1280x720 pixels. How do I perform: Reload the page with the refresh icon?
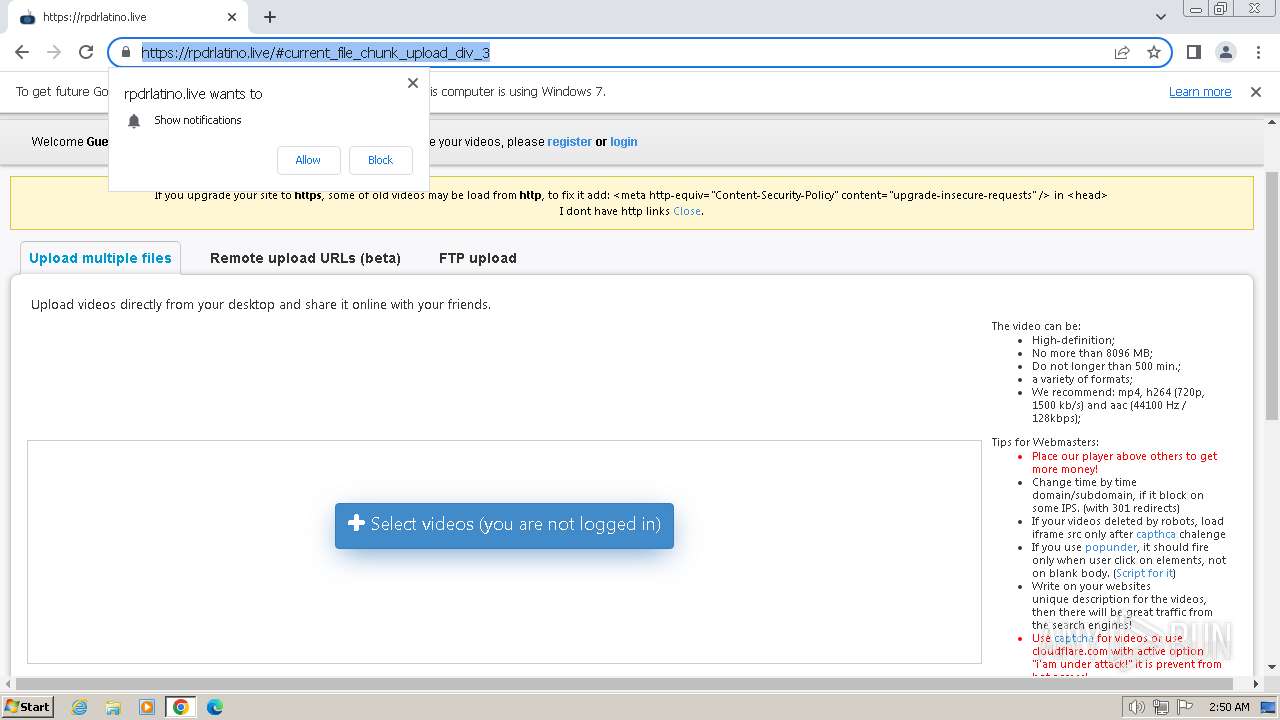tap(86, 52)
